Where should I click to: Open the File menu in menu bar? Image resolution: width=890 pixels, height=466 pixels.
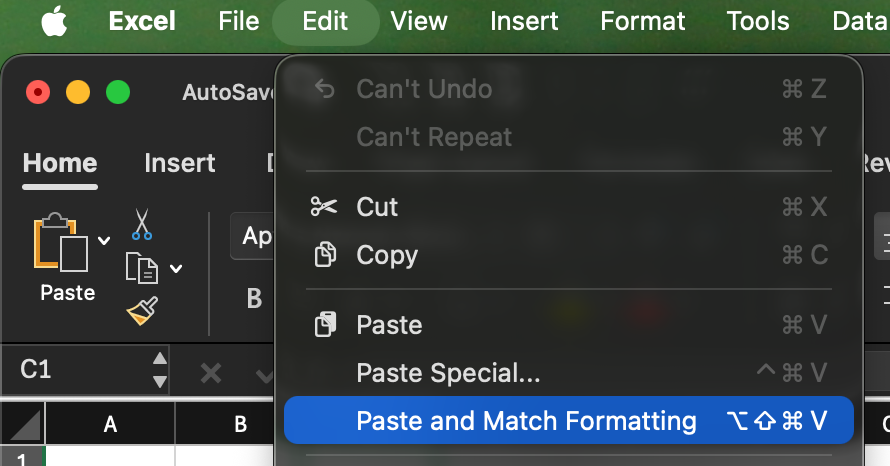(238, 21)
